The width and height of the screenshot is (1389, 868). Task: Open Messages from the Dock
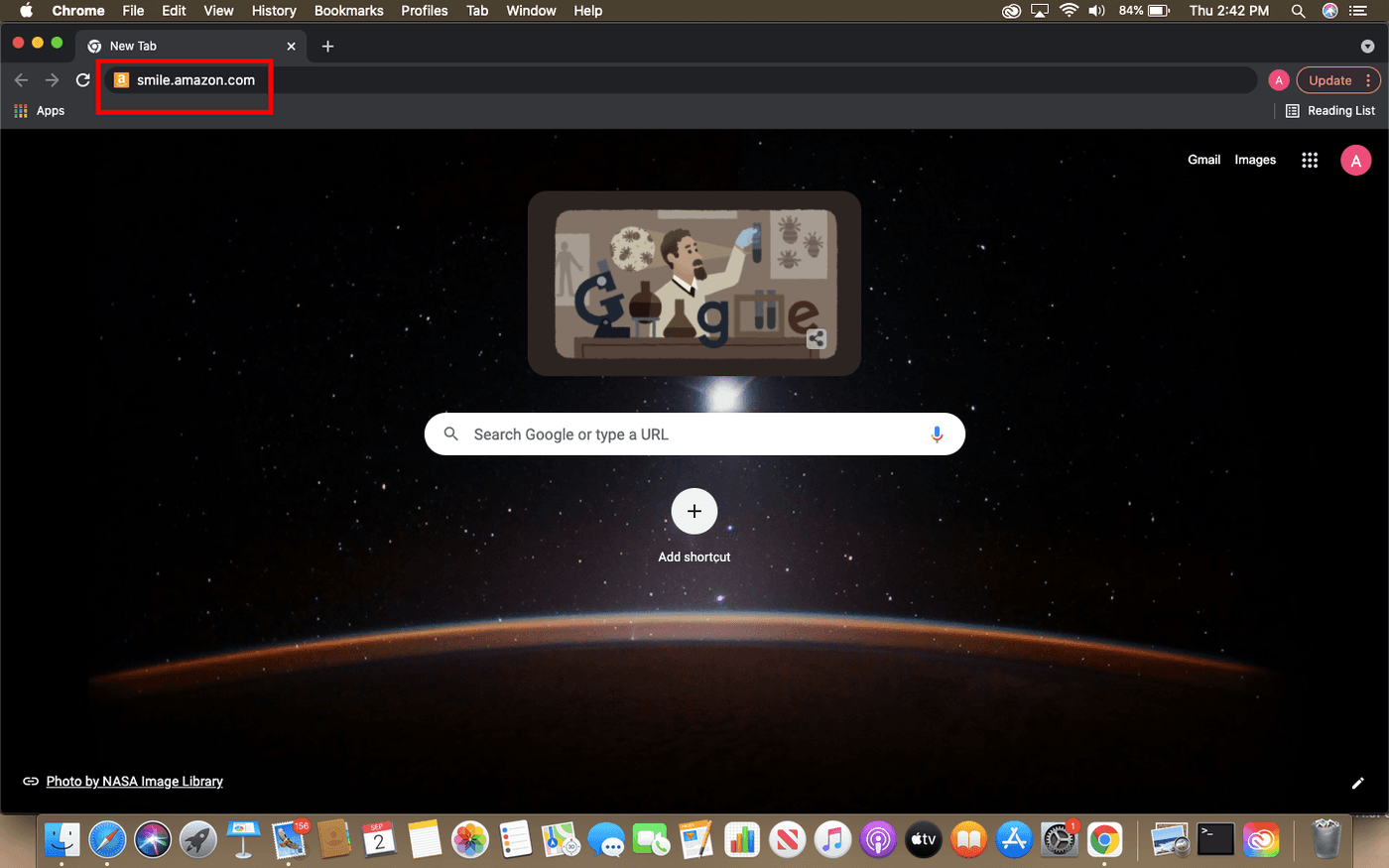(605, 840)
